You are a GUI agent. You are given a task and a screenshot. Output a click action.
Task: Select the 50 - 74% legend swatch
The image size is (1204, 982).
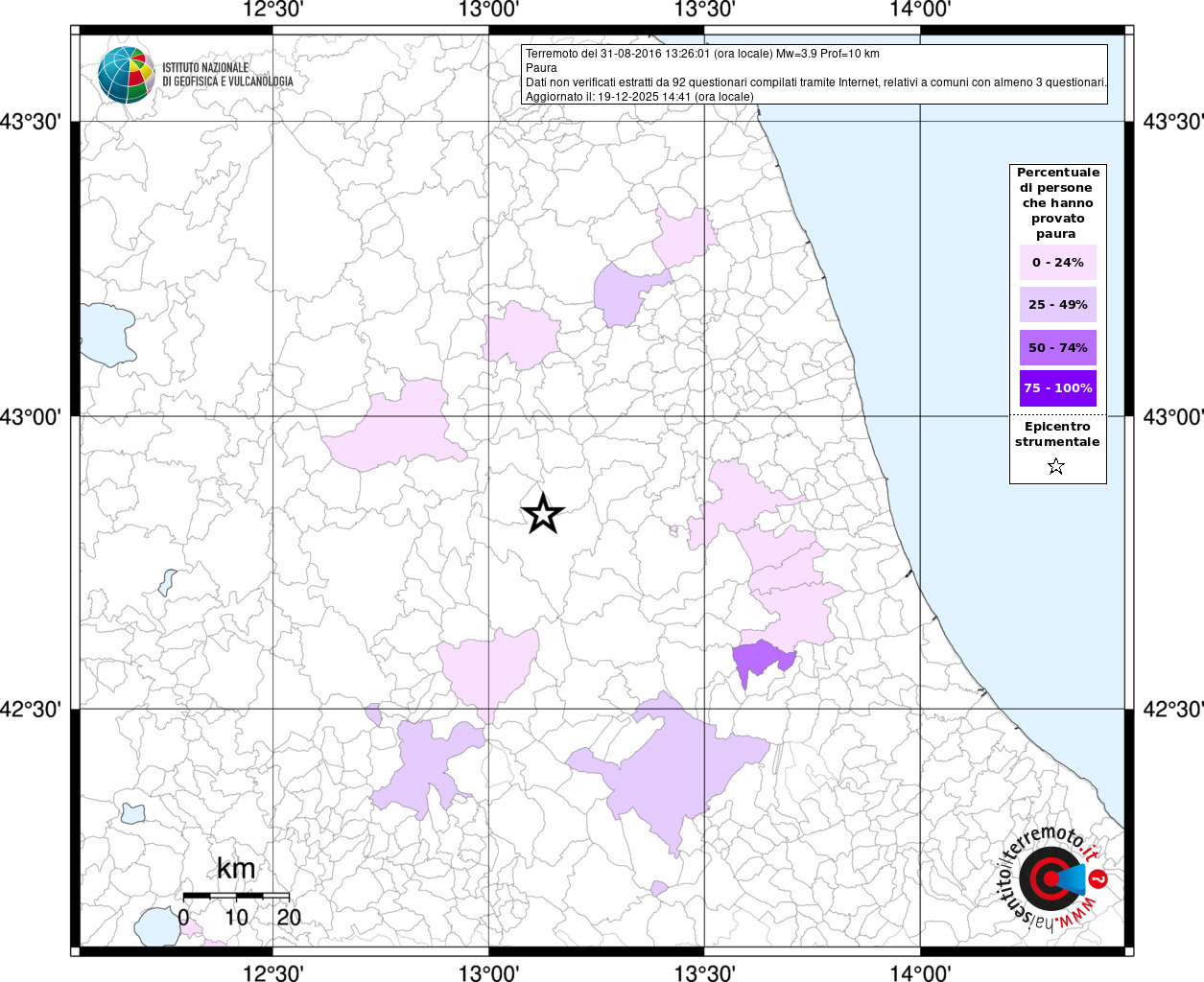(x=1057, y=347)
